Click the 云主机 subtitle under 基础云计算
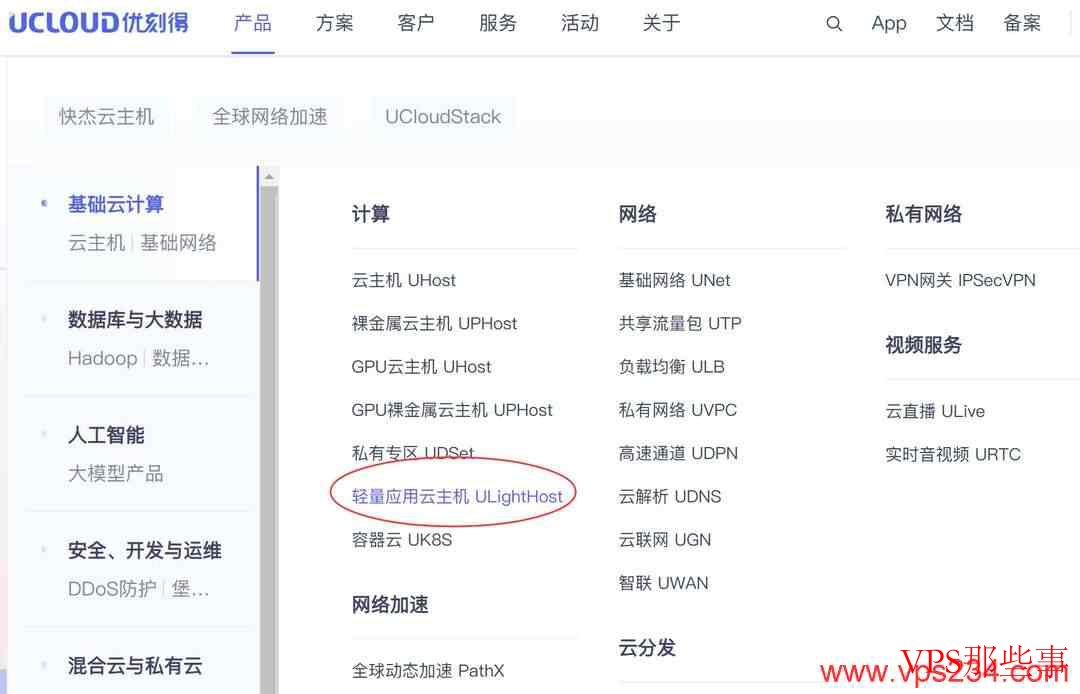Viewport: 1080px width, 694px height. [96, 243]
